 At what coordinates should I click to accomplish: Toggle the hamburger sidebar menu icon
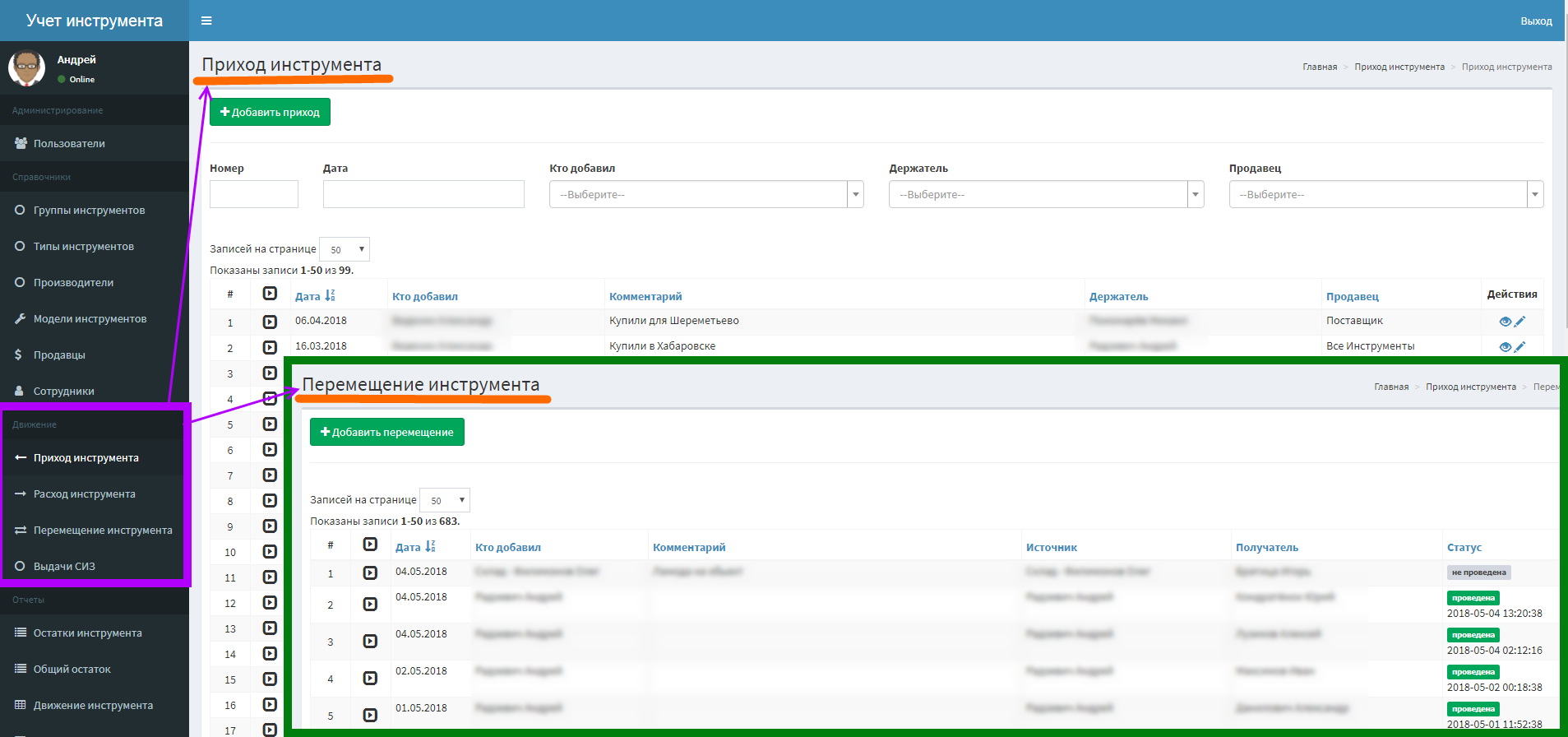[x=206, y=21]
